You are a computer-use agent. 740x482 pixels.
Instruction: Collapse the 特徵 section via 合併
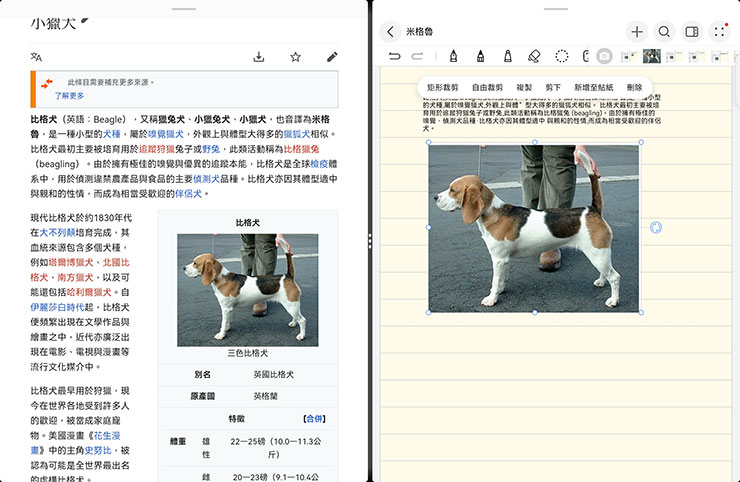pos(314,419)
